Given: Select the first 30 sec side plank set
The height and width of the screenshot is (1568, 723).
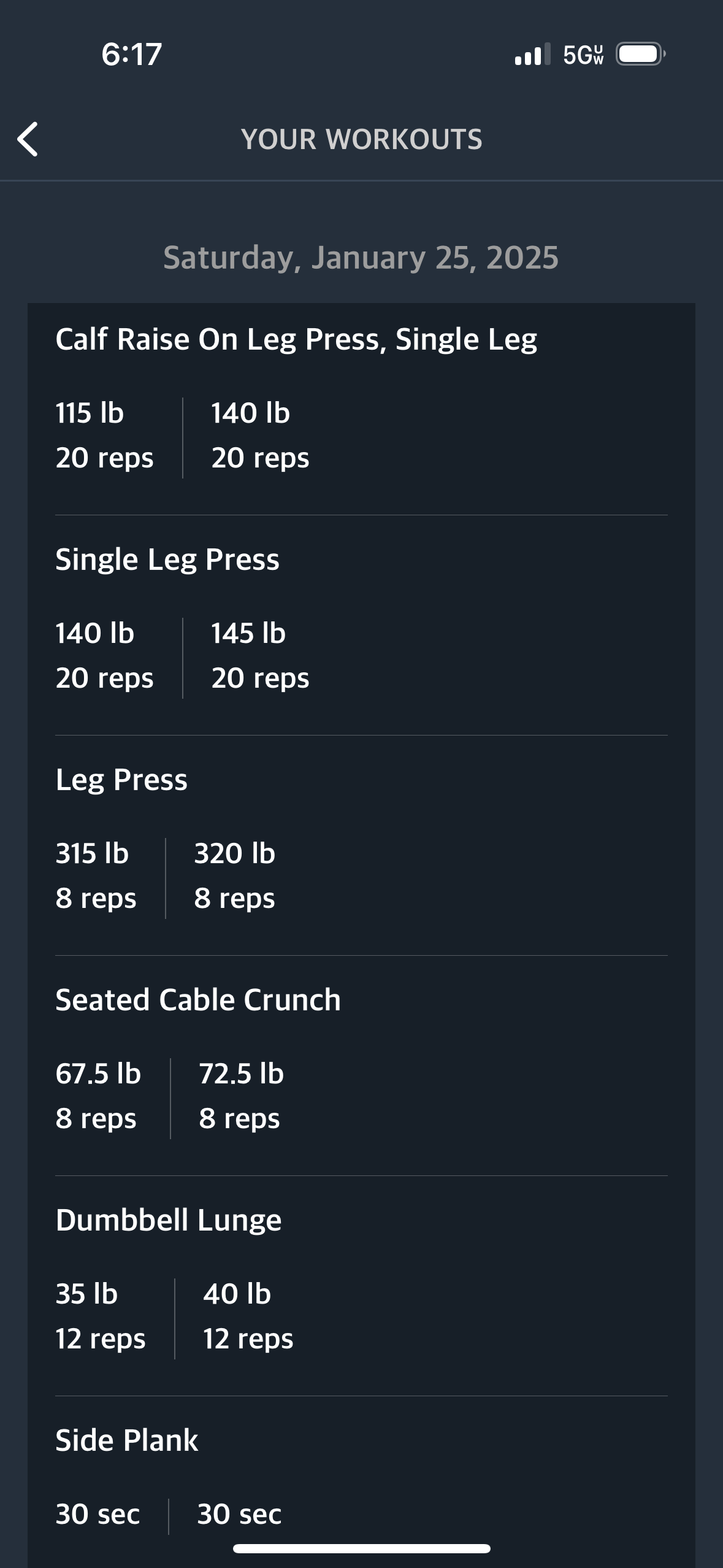Looking at the screenshot, I should coord(98,1514).
